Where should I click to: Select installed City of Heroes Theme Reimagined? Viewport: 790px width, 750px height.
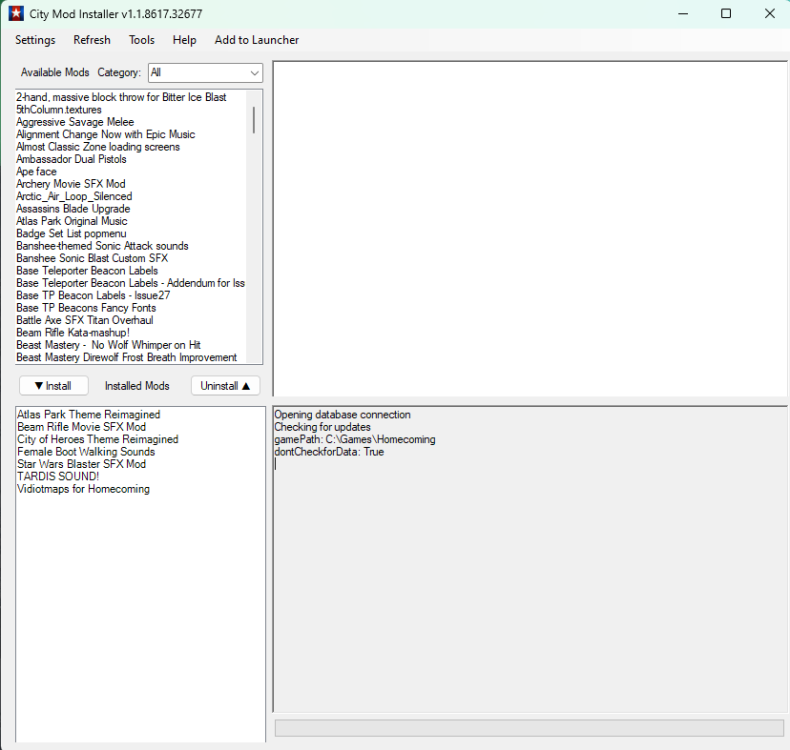coord(98,439)
